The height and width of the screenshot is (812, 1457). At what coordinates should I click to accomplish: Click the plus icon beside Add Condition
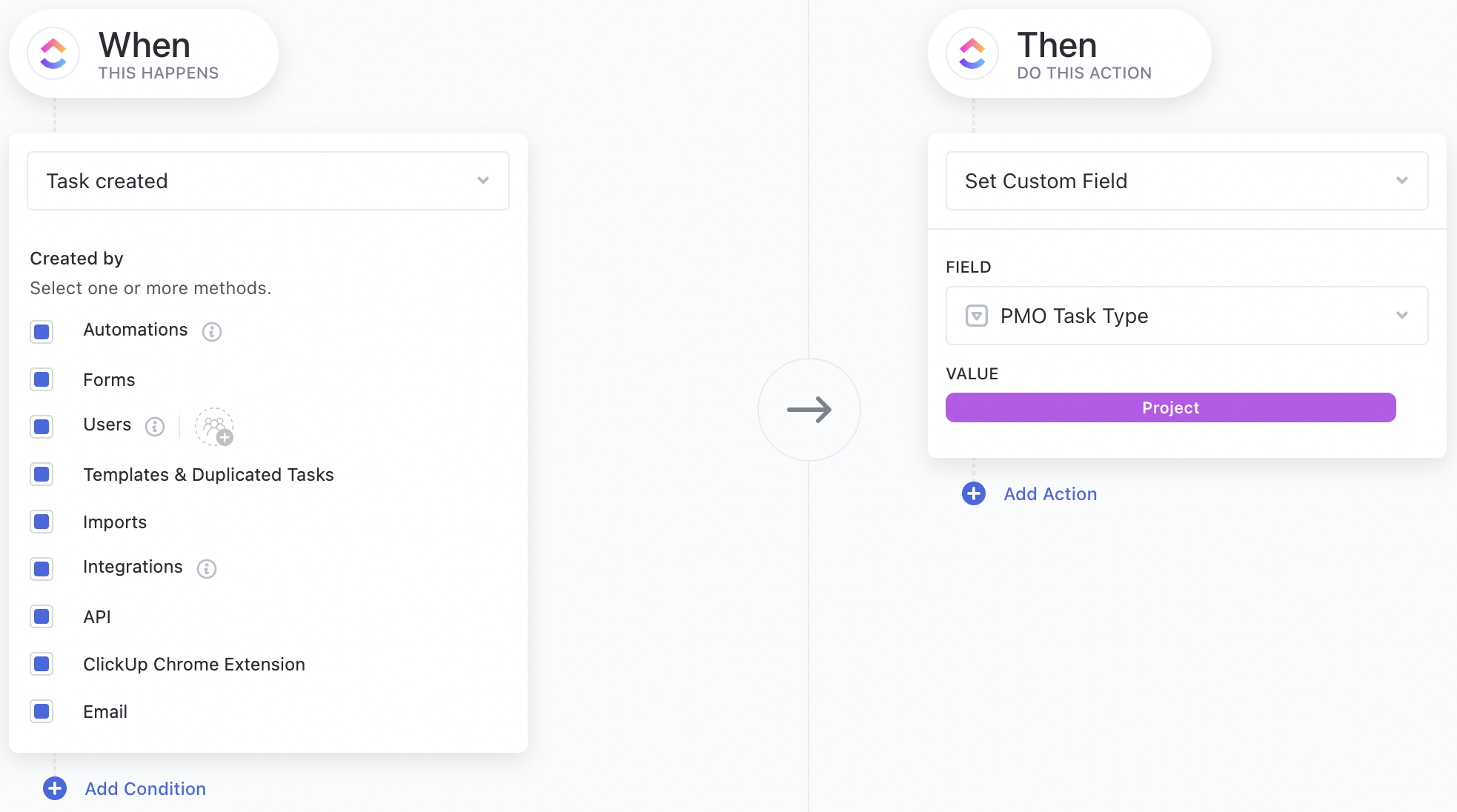(x=54, y=789)
